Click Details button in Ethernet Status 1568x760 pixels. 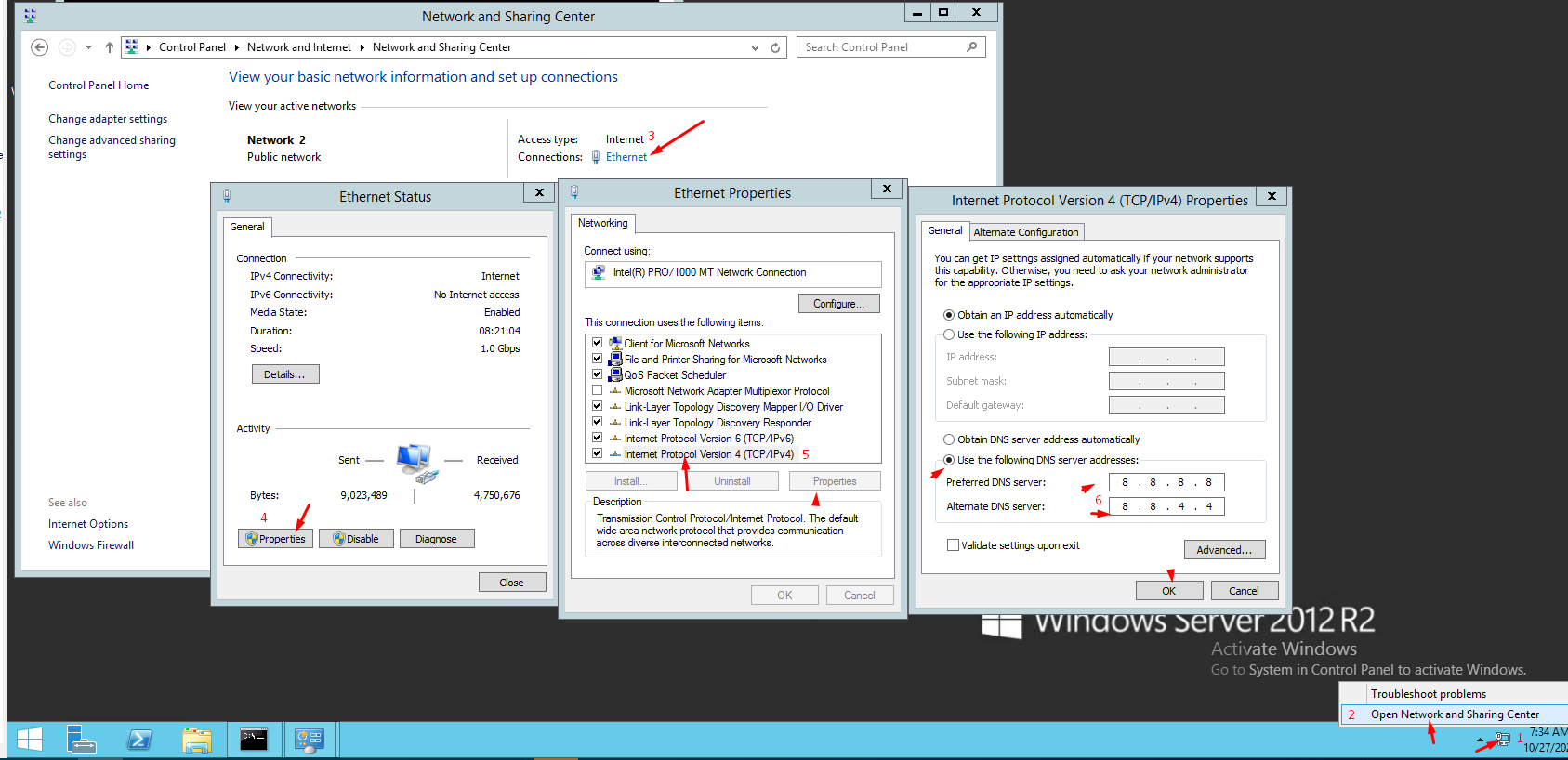[285, 374]
